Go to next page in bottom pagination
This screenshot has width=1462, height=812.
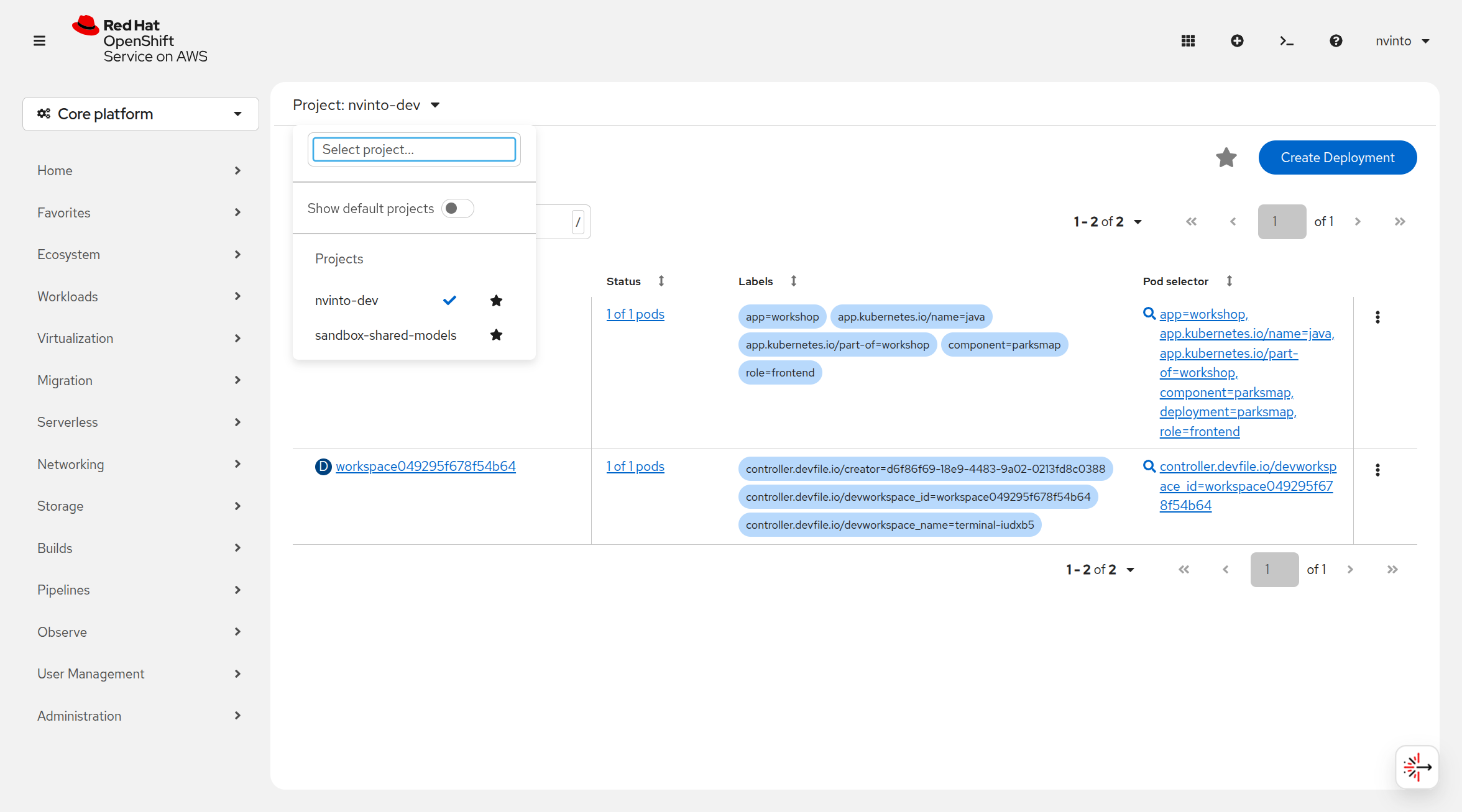[x=1350, y=570]
